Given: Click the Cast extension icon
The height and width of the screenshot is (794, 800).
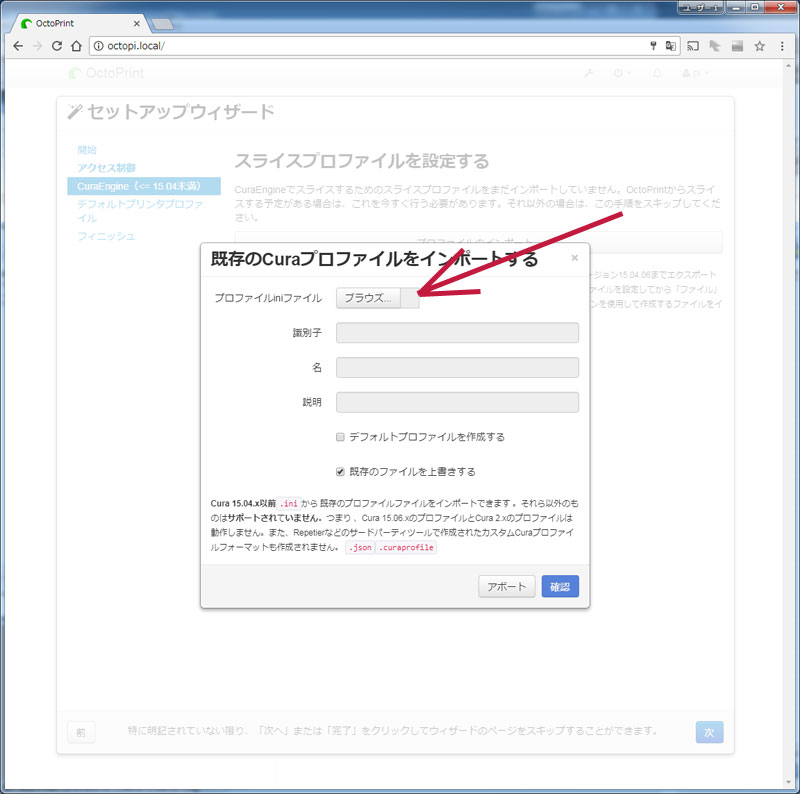Looking at the screenshot, I should (x=693, y=46).
